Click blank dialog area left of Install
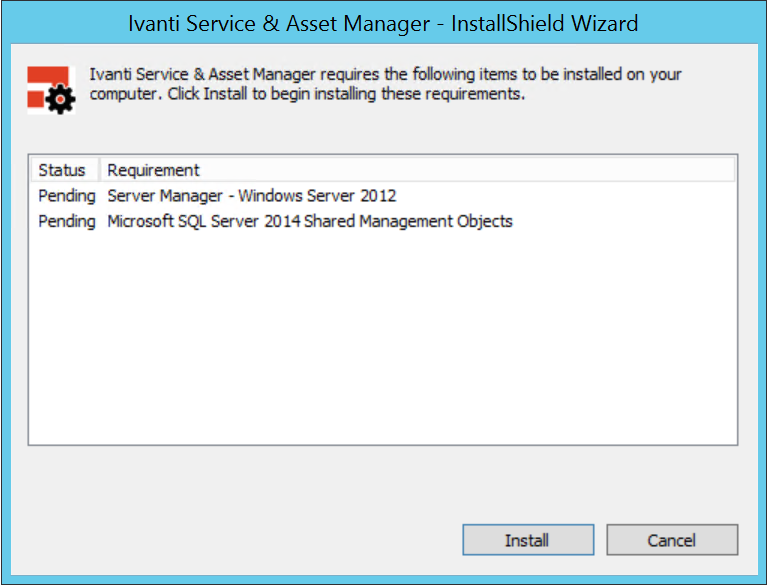 [x=235, y=540]
